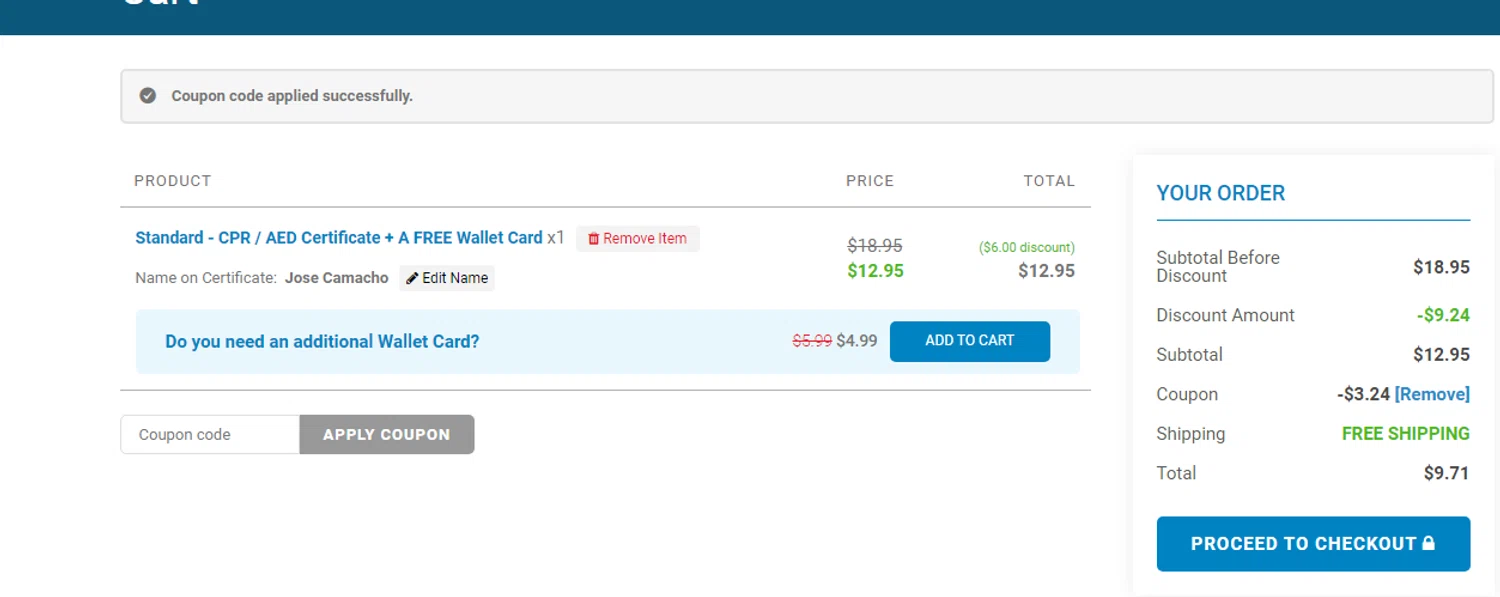
Task: Click the order total amount $9.71
Action: (1446, 473)
